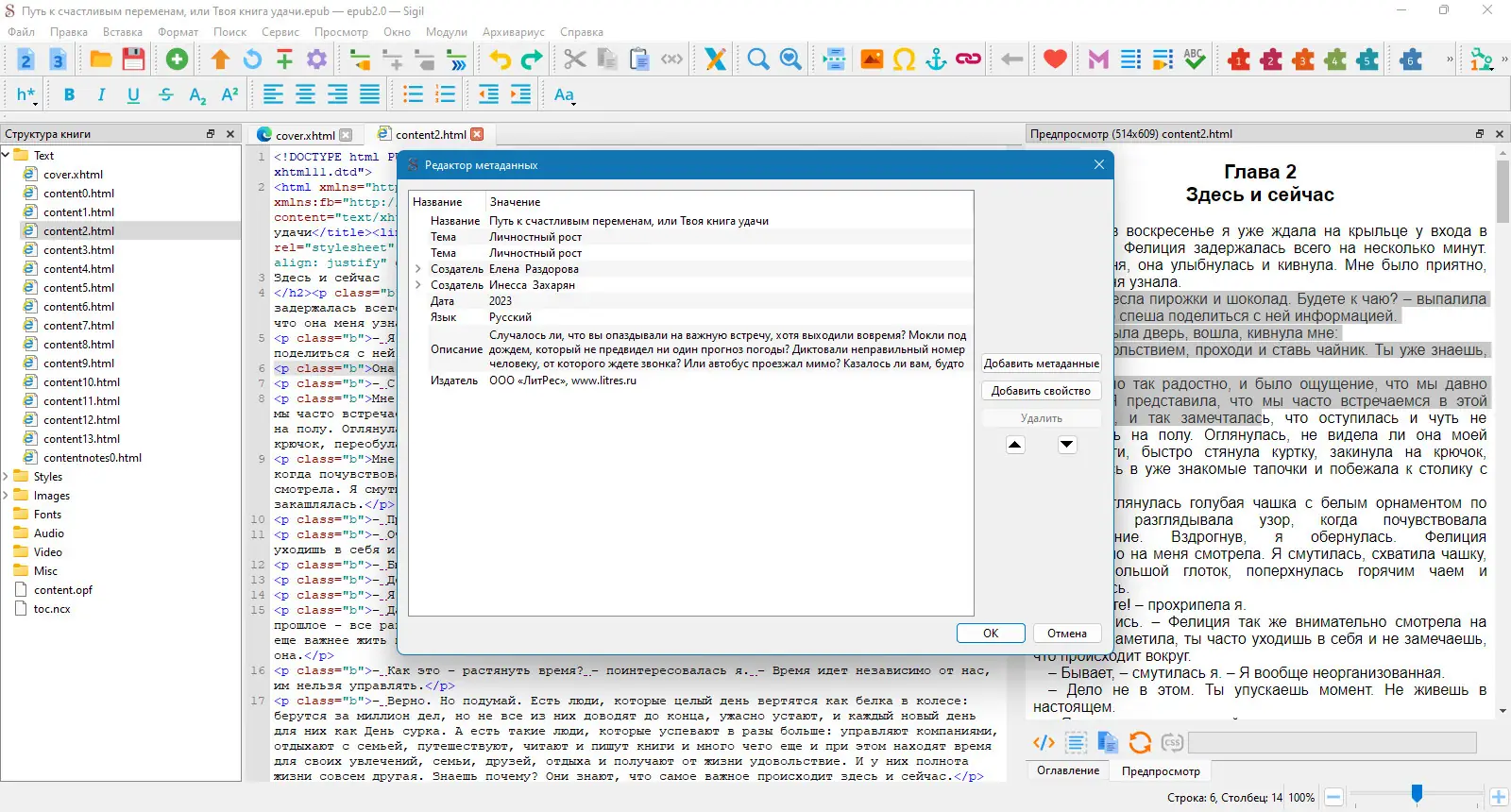Run plugin 3 puzzle icon
The width and height of the screenshot is (1511, 812).
point(1303,59)
